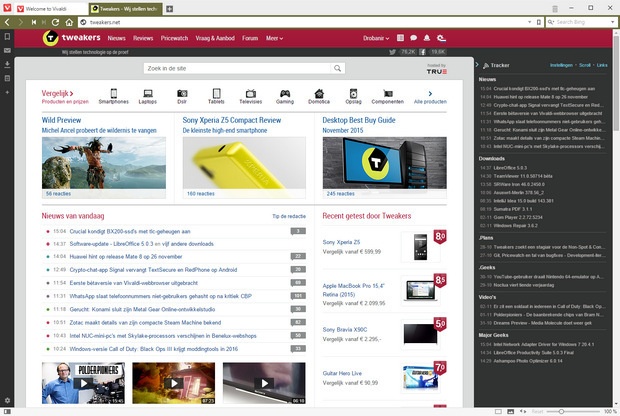Screen dimensions: 620x416
Task: Select the Dslr camera category icon
Action: (x=182, y=93)
